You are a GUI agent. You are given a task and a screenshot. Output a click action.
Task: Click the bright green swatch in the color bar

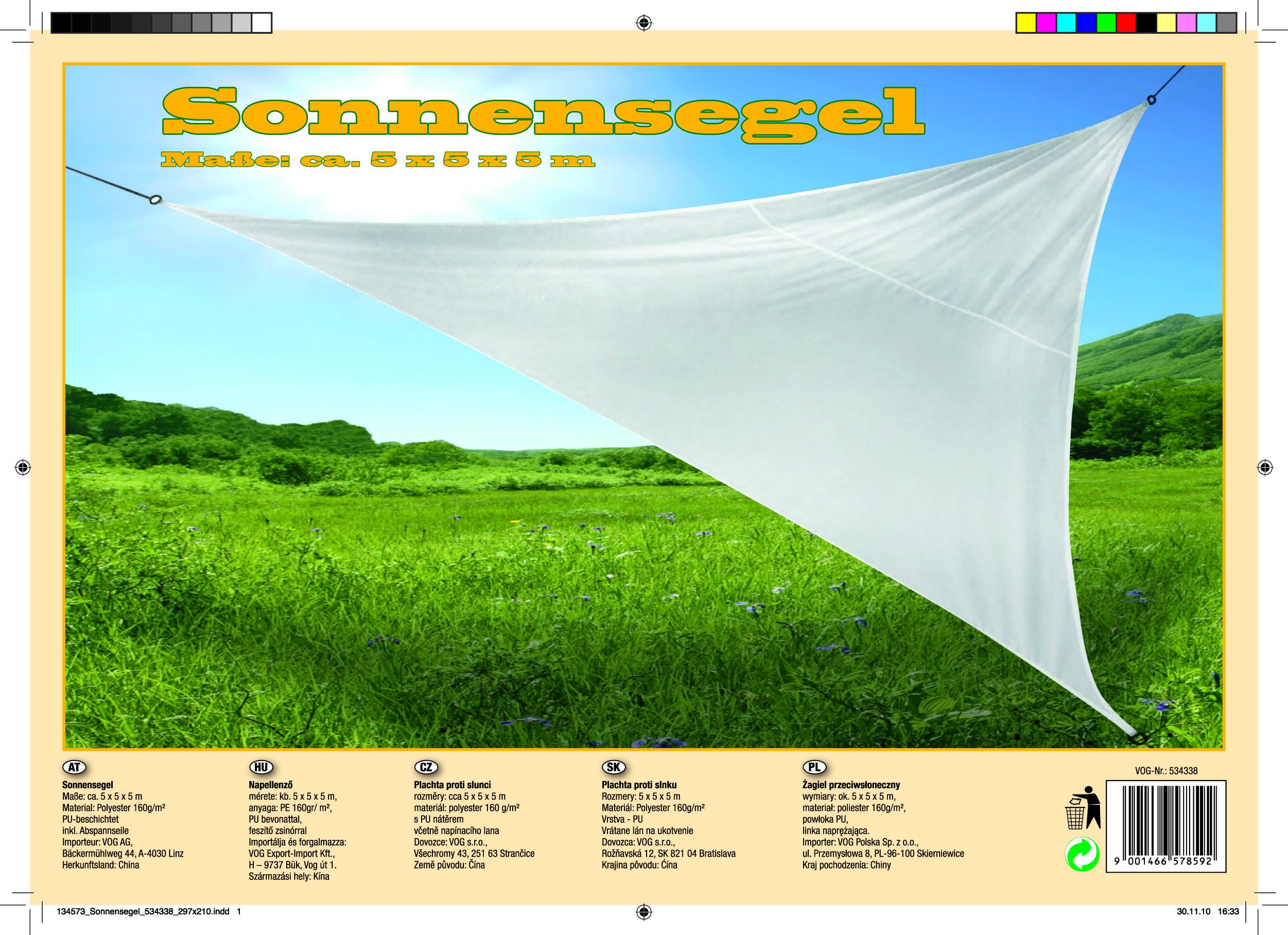1106,23
